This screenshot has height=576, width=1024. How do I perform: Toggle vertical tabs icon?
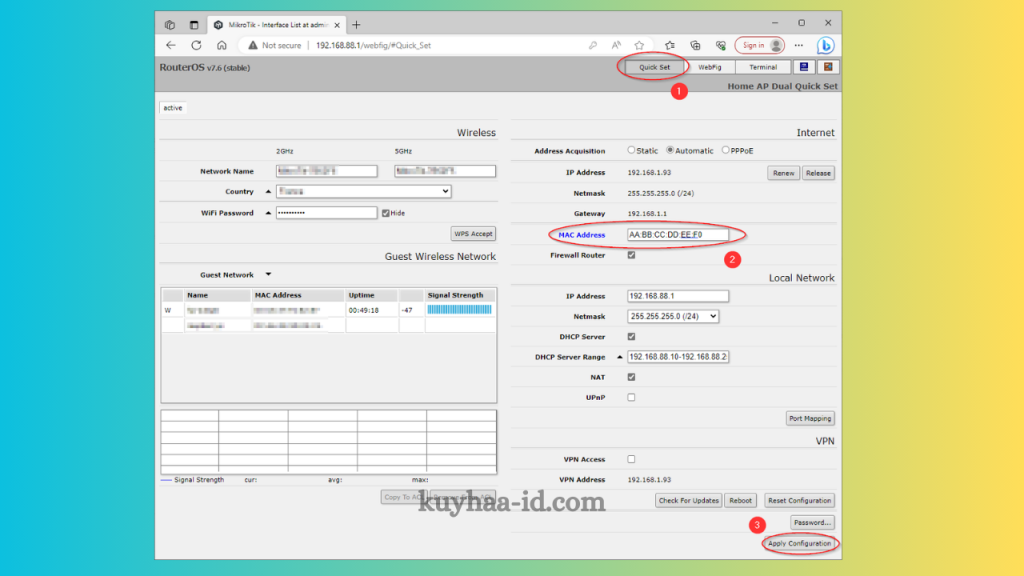point(194,25)
